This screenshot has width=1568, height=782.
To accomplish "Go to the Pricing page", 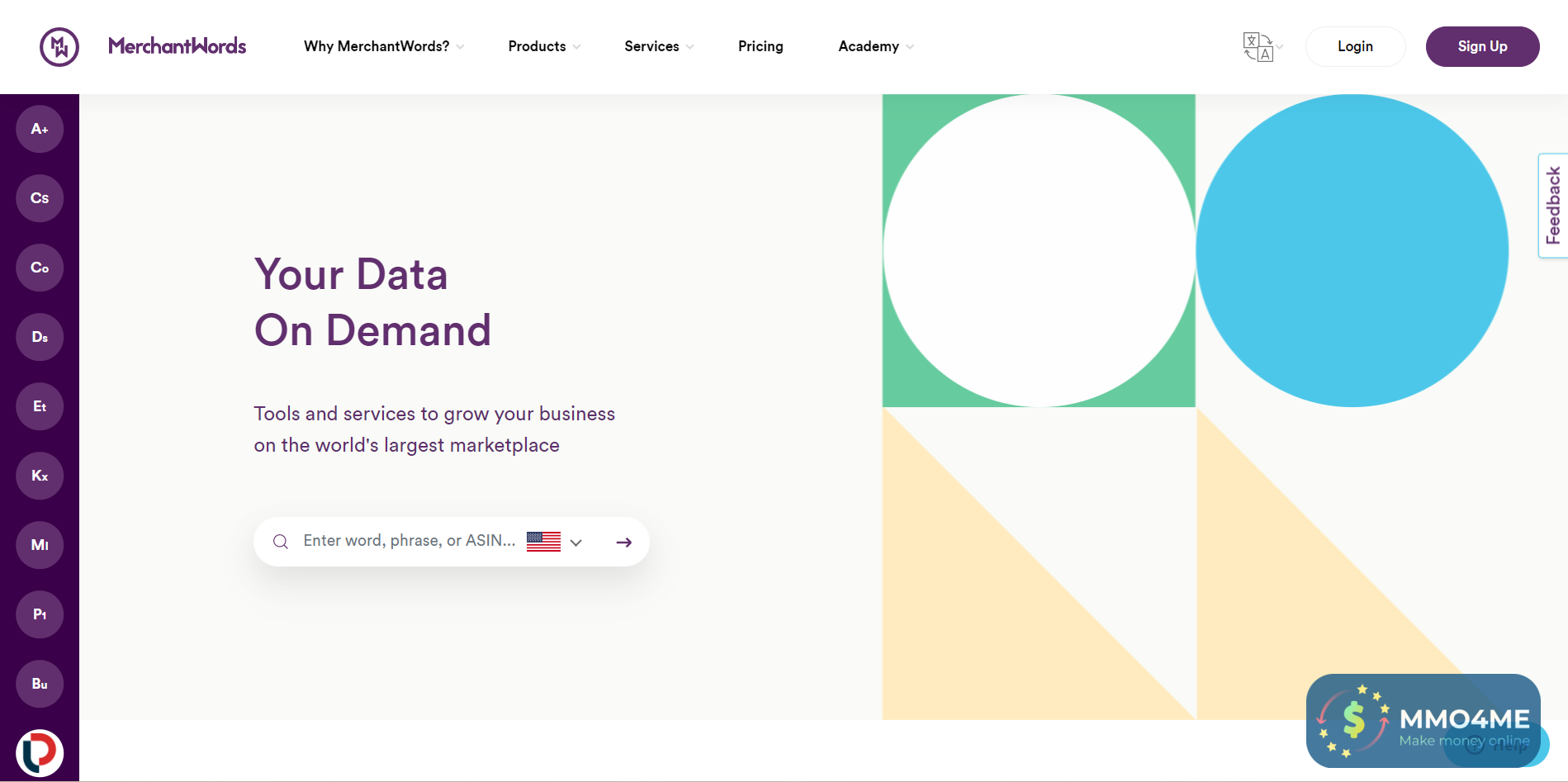I will [760, 47].
